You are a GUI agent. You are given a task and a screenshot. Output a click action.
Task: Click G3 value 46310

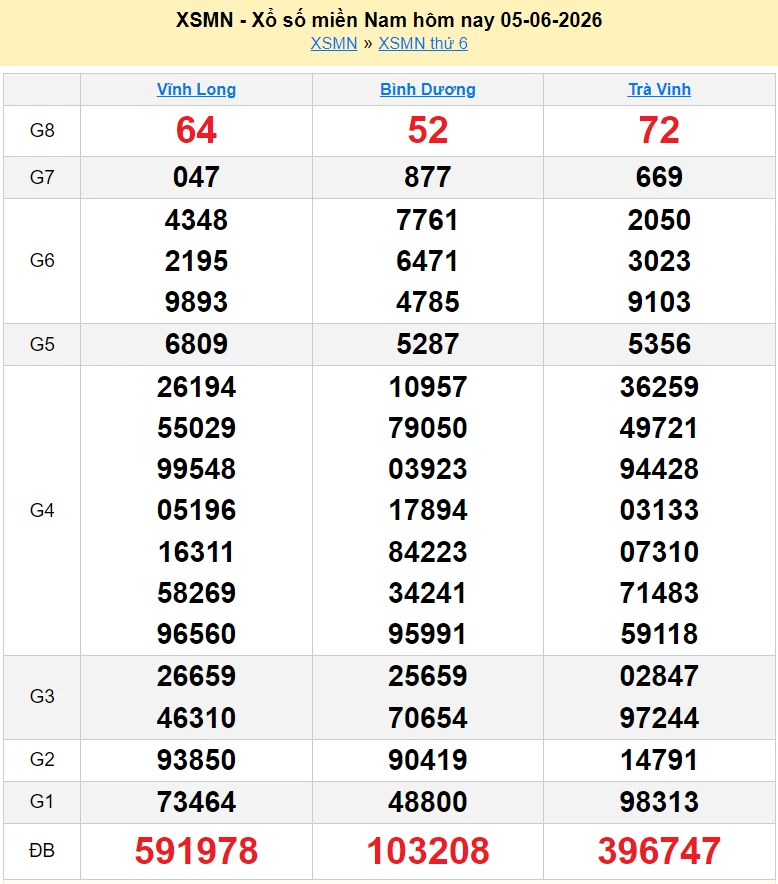click(x=196, y=718)
